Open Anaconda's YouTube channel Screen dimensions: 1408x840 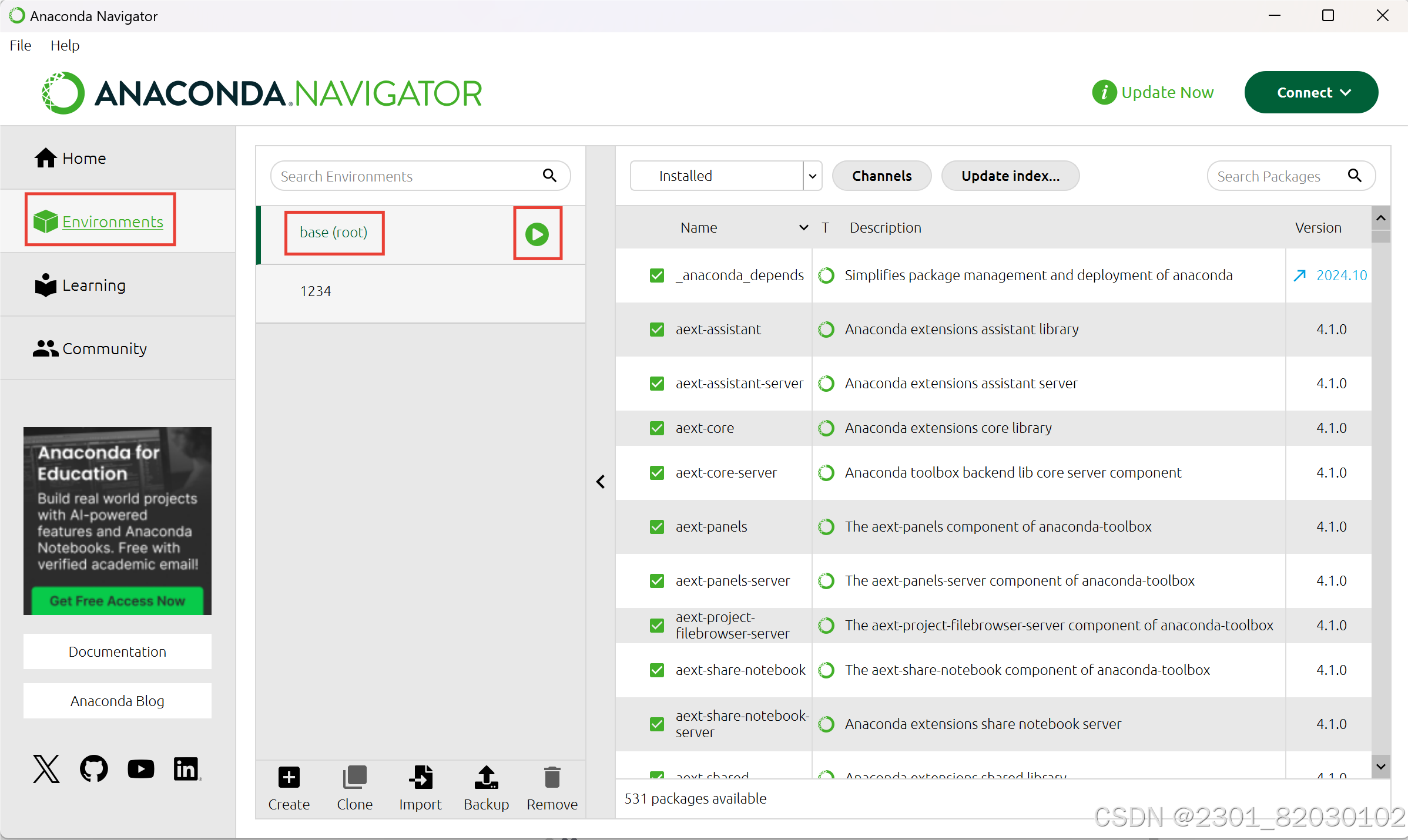pos(141,769)
